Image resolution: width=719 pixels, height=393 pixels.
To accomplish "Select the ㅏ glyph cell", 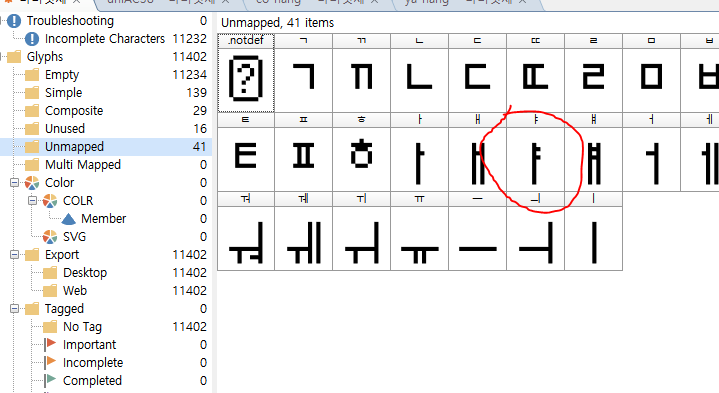I will pyautogui.click(x=420, y=152).
